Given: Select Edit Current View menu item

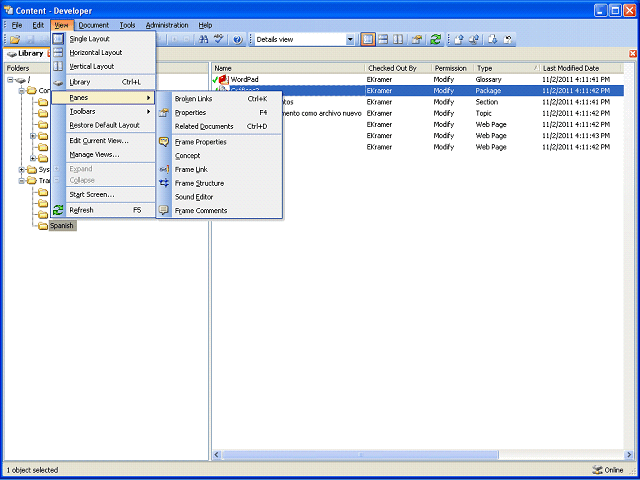Looking at the screenshot, I should click(x=103, y=141).
